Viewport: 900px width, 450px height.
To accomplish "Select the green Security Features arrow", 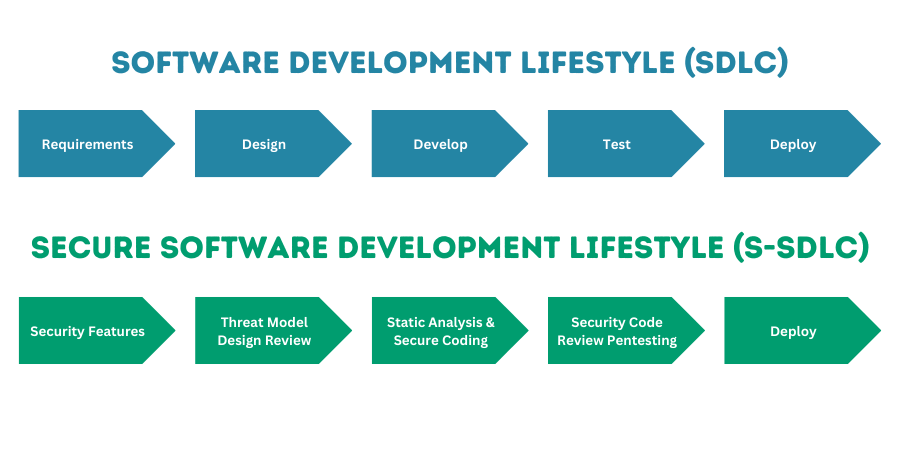I will 87,331.
